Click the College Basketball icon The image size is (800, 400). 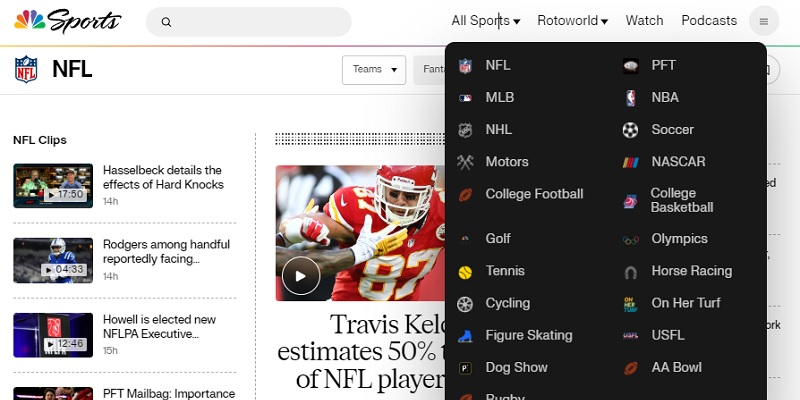[631, 202]
